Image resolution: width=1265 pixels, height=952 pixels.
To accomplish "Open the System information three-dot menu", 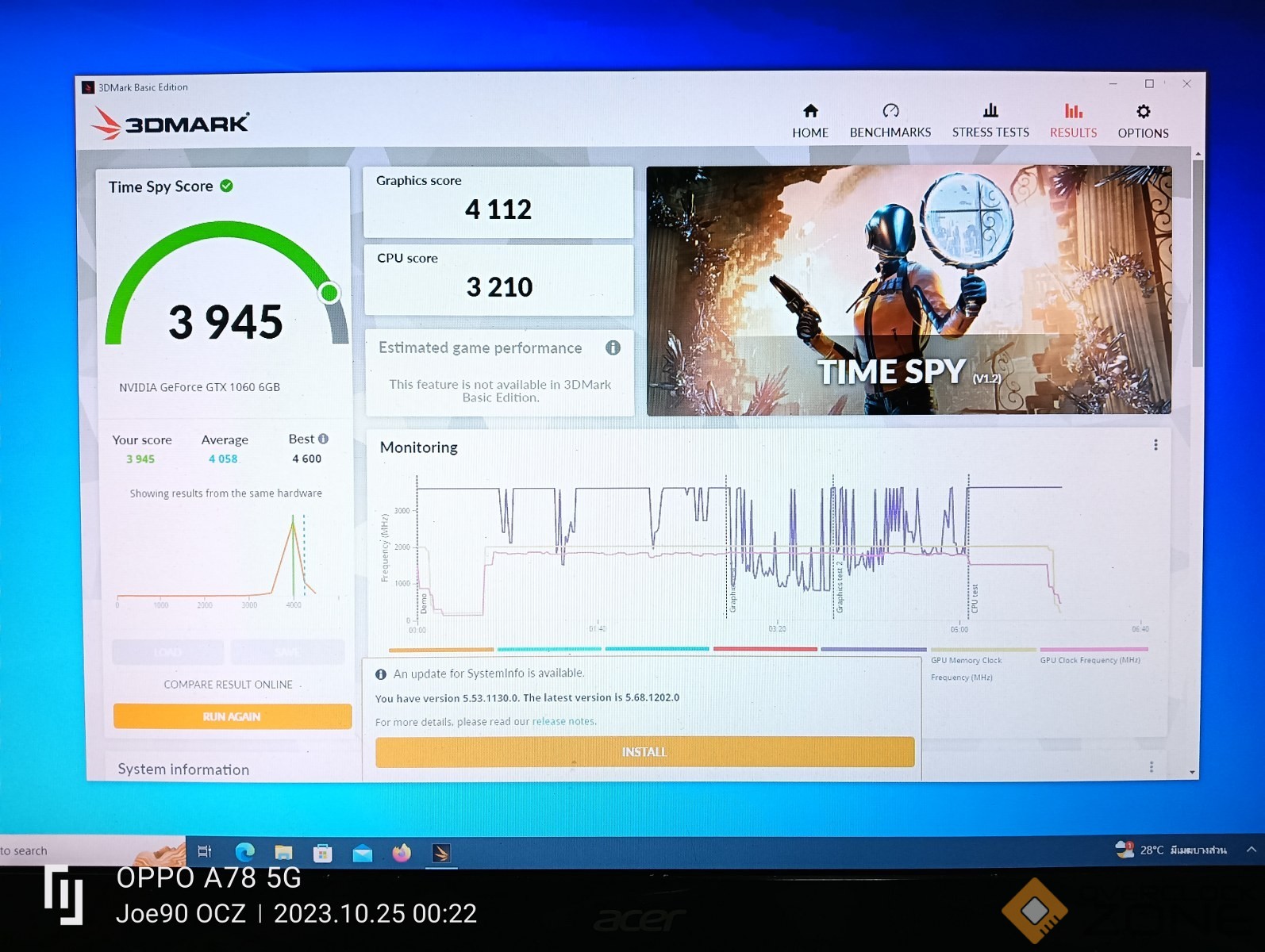I will tap(1152, 767).
